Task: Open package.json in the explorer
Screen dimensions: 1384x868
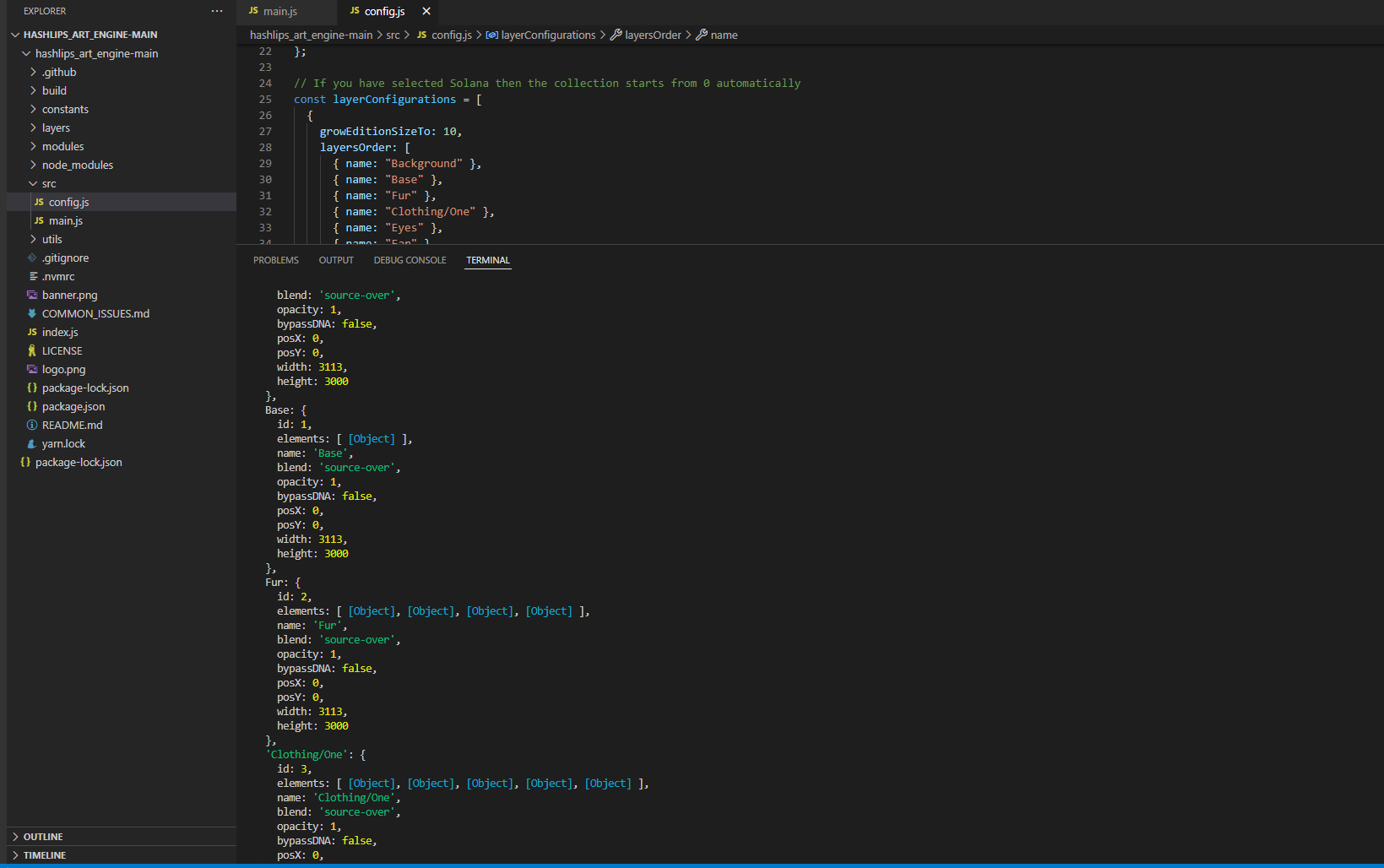Action: point(122,406)
